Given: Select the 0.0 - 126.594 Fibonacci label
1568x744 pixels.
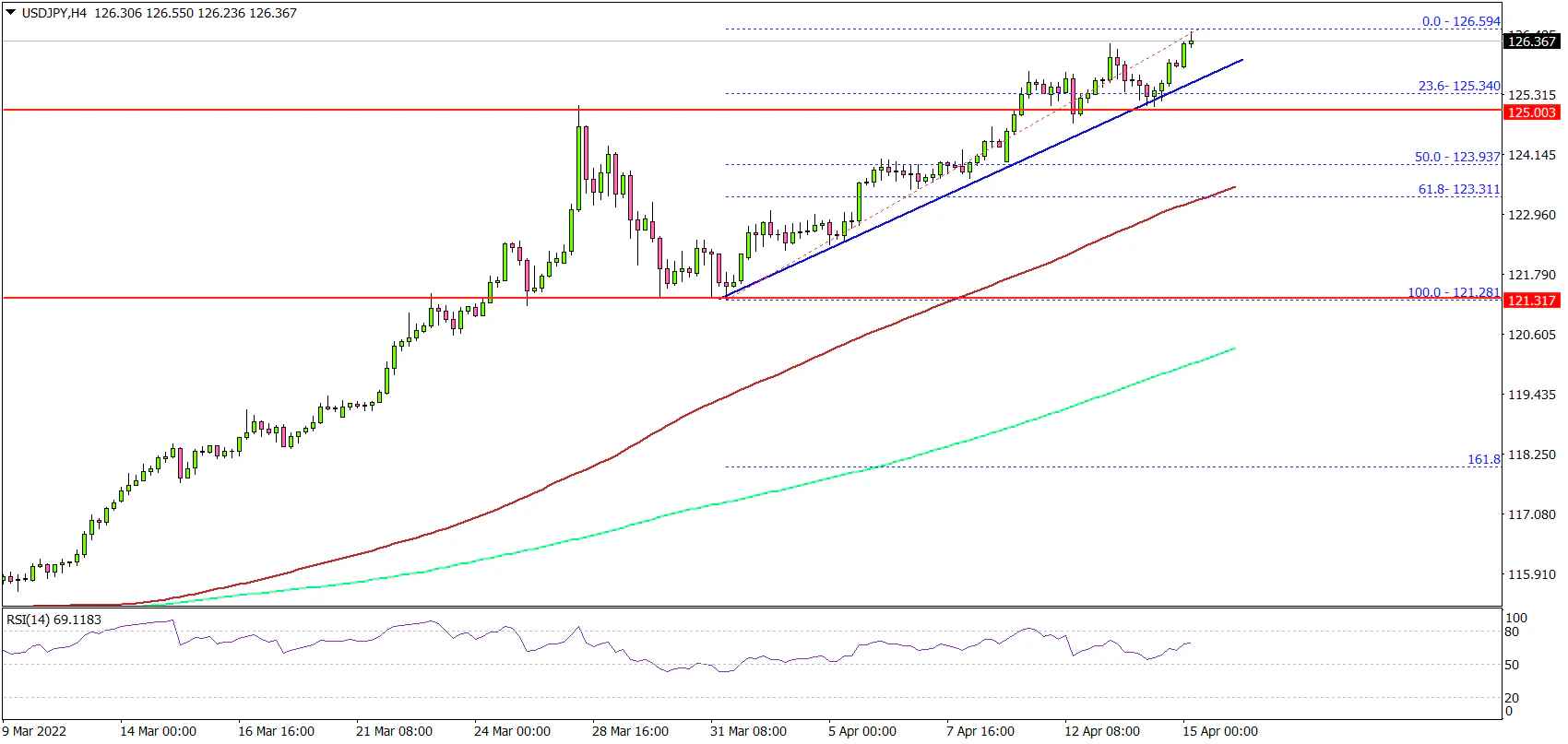Looking at the screenshot, I should coord(1461,21).
